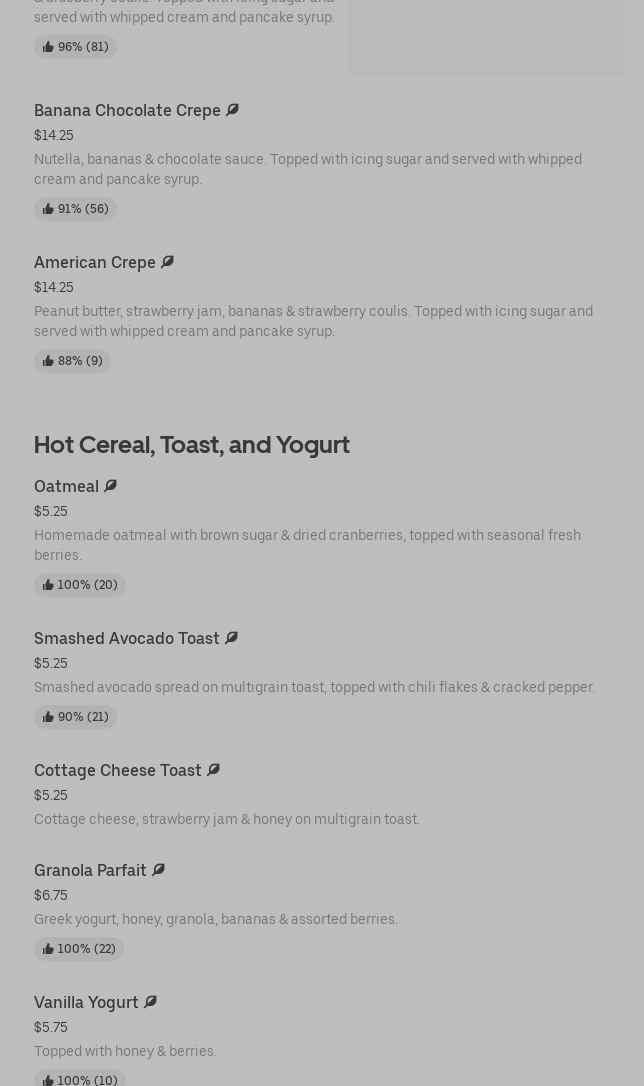Viewport: 644px width, 1086px height.
Task: Click the leaf icon next to Smashed Avocado Toast
Action: tap(231, 638)
